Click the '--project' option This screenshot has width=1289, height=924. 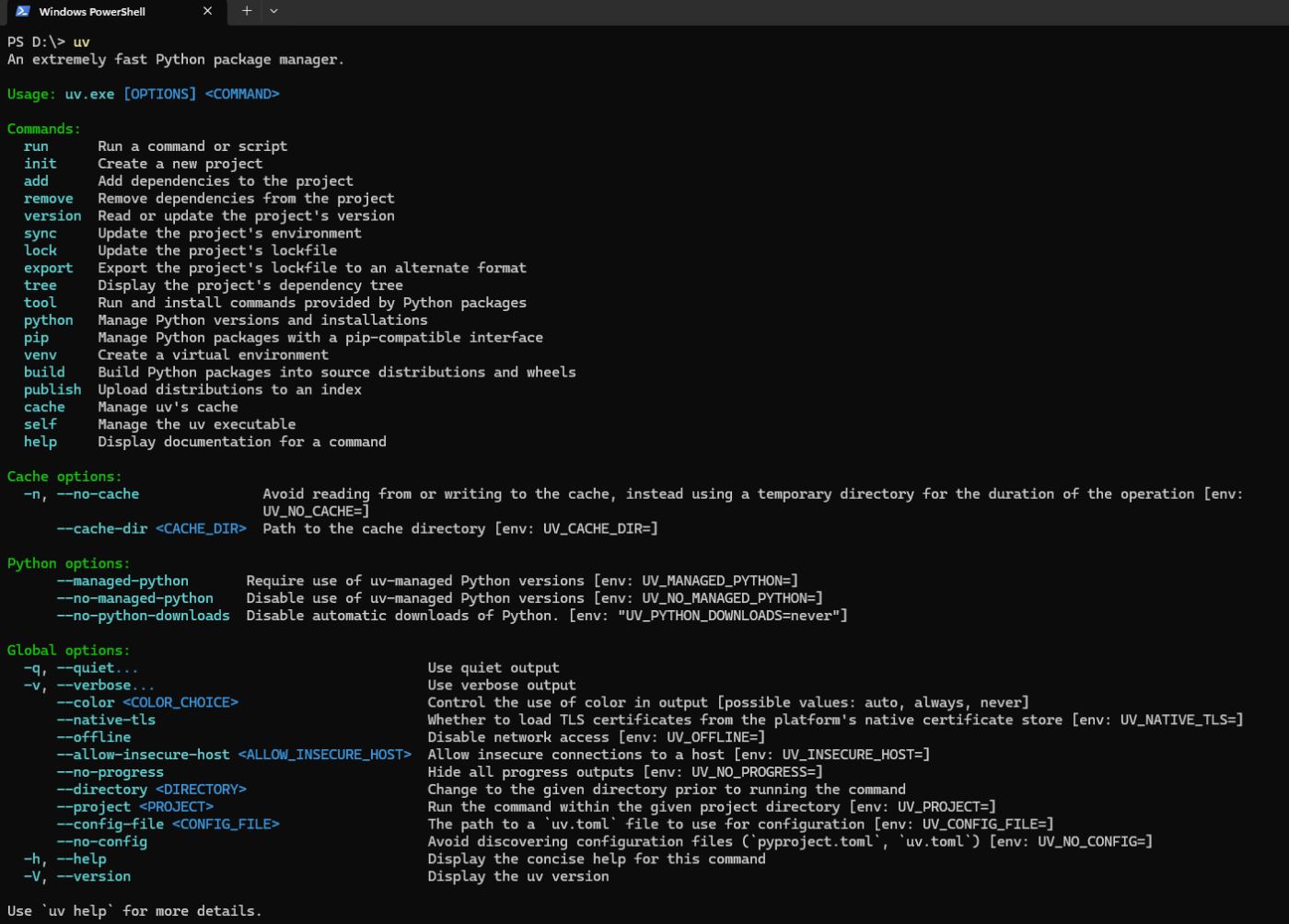tap(94, 807)
